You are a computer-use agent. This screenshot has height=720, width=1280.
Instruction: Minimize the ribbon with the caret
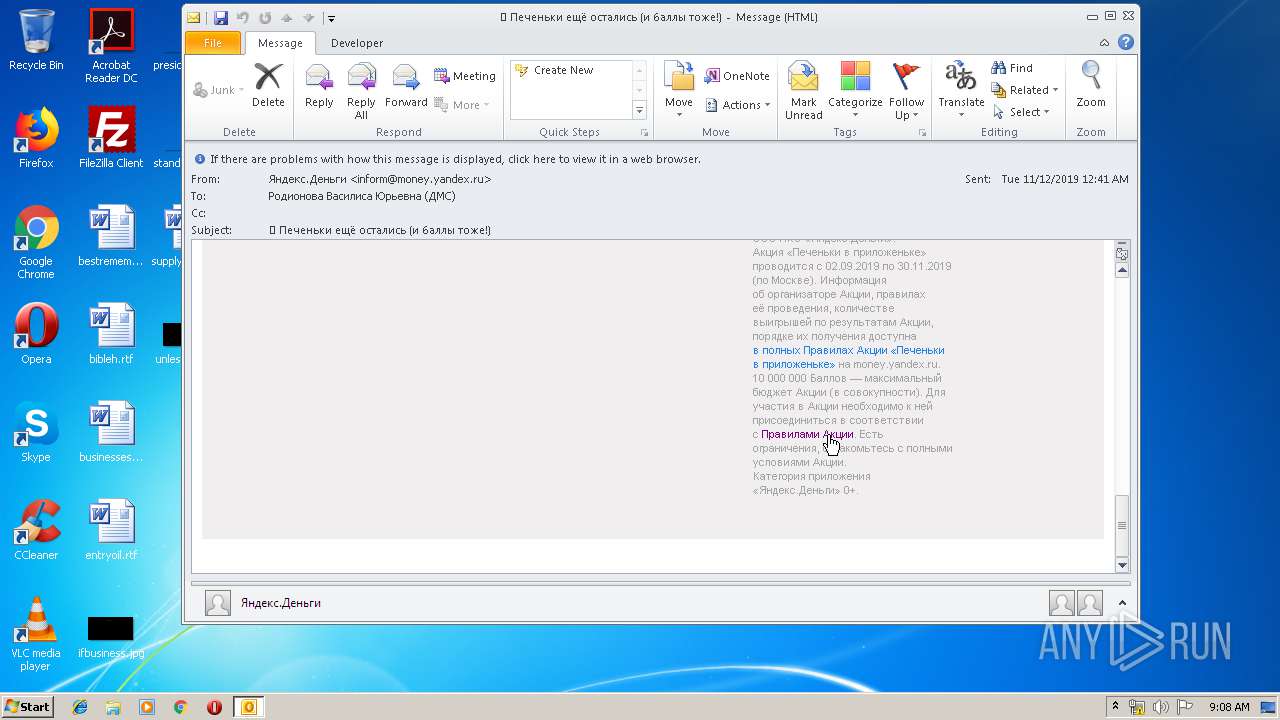(x=1104, y=43)
